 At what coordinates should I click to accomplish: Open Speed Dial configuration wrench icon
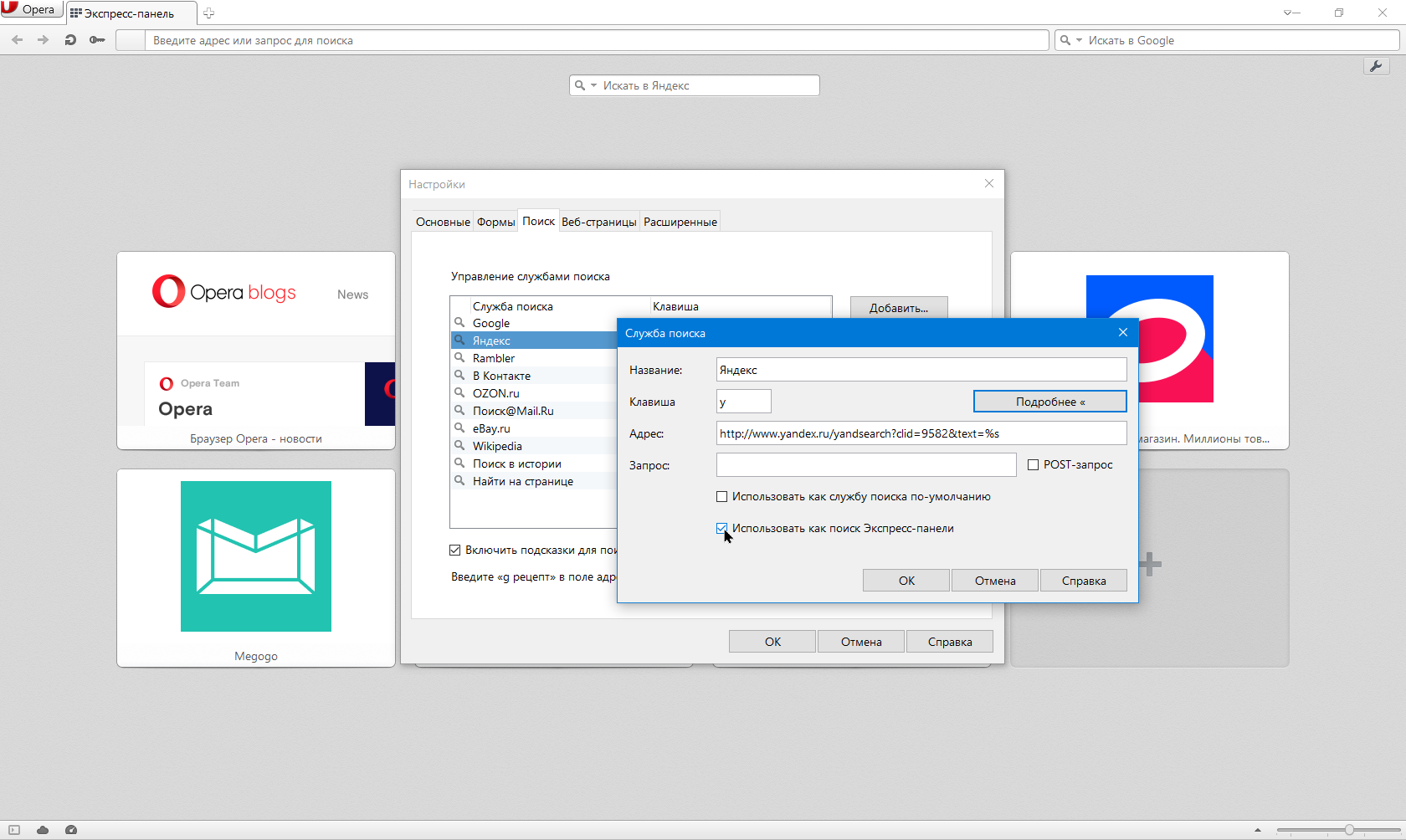click(x=1376, y=66)
